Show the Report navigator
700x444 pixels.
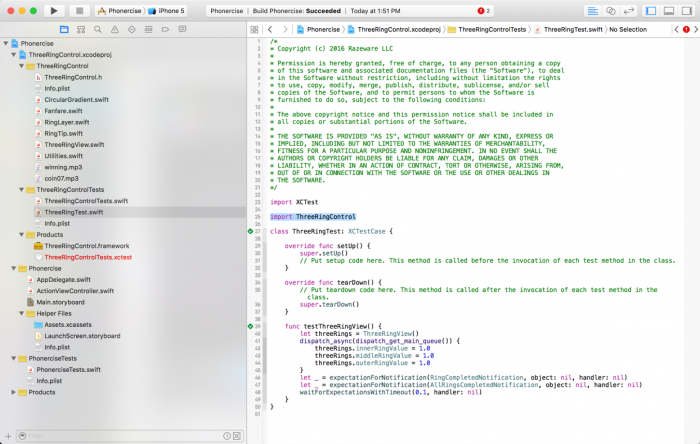[182, 29]
